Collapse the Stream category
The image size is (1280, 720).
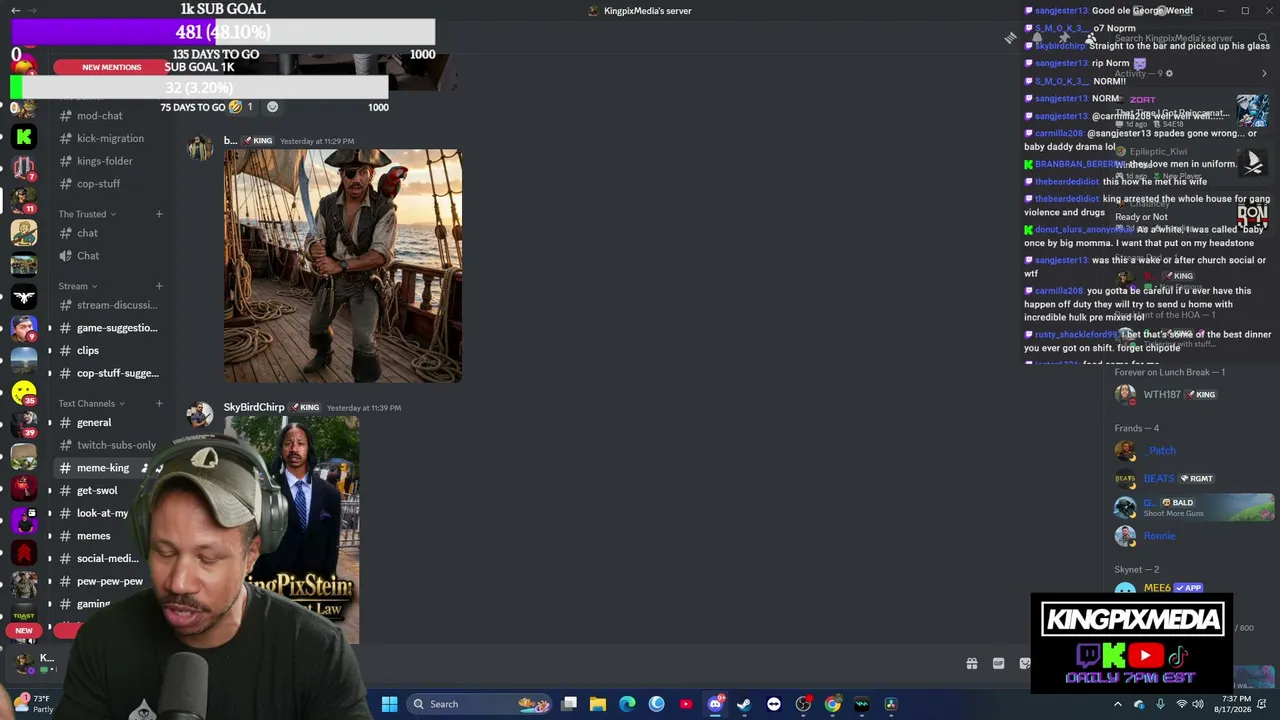click(77, 286)
